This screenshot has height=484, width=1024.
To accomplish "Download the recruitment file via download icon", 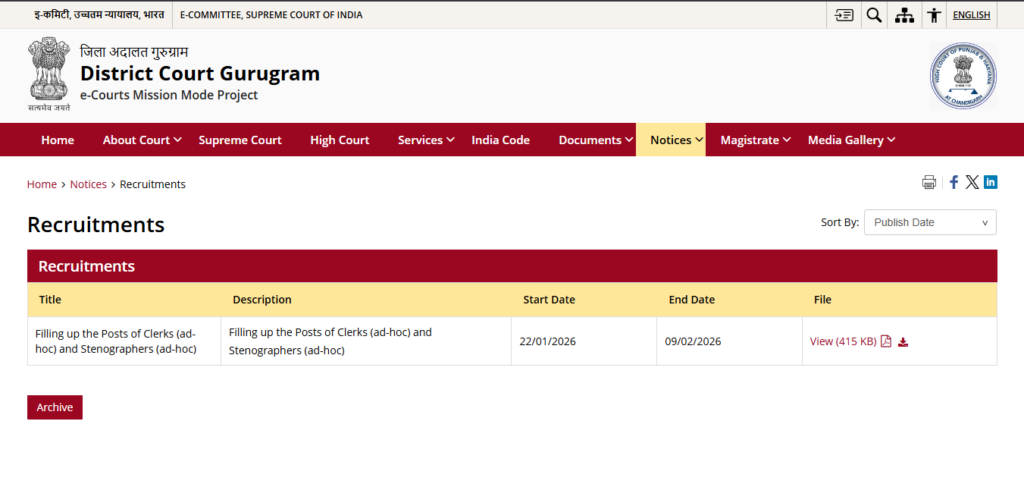I will (x=903, y=342).
